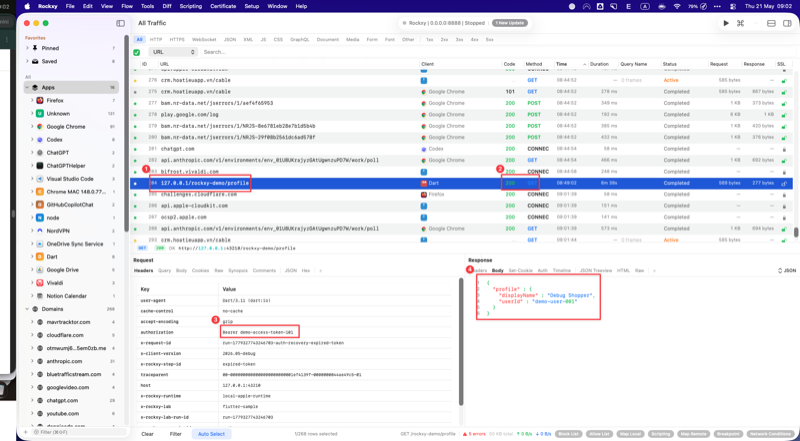Open Wi-Fi menu in macOS menu bar
The height and width of the screenshot is (441, 800).
(x=677, y=6)
